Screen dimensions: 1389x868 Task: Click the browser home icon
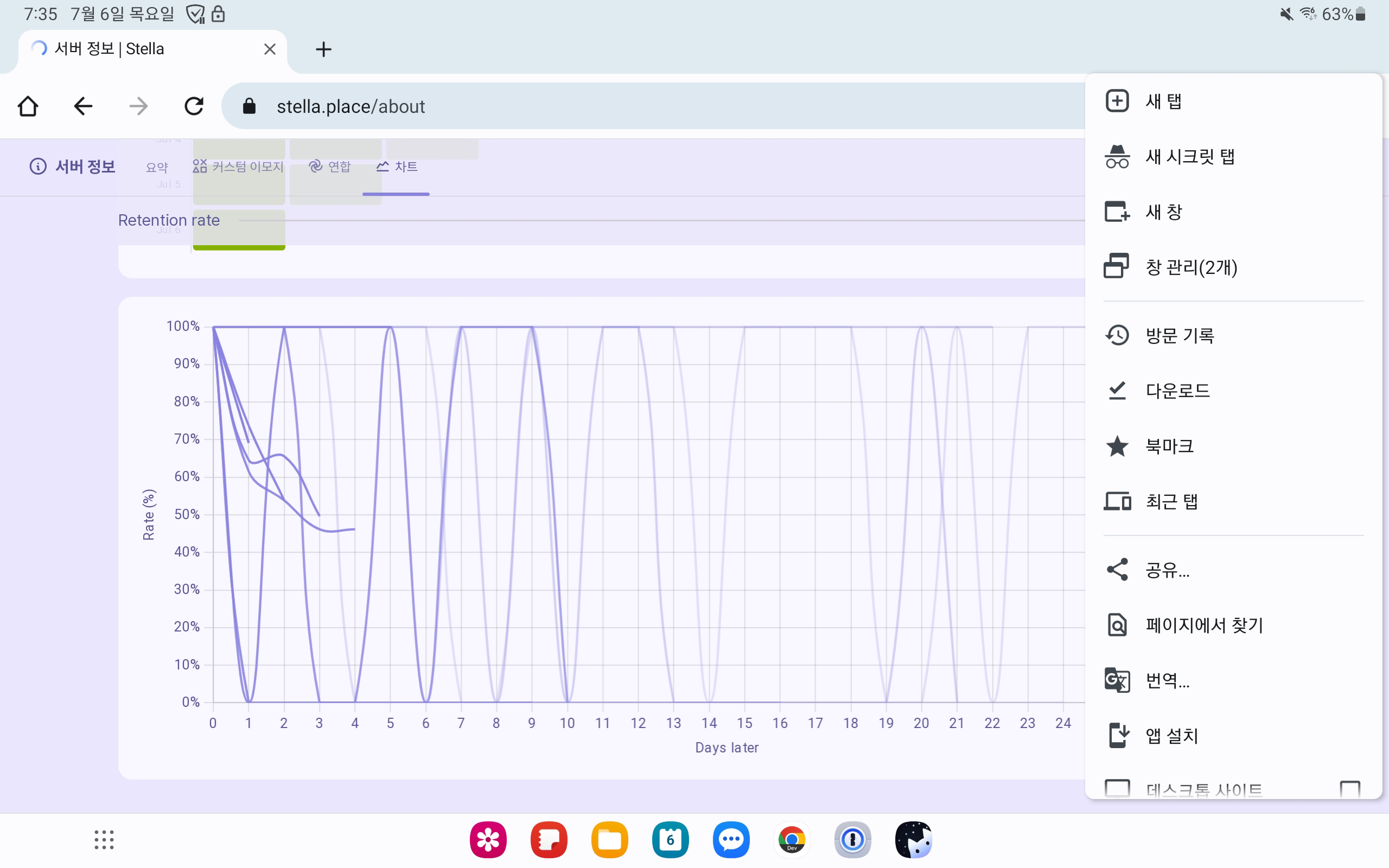coord(28,106)
